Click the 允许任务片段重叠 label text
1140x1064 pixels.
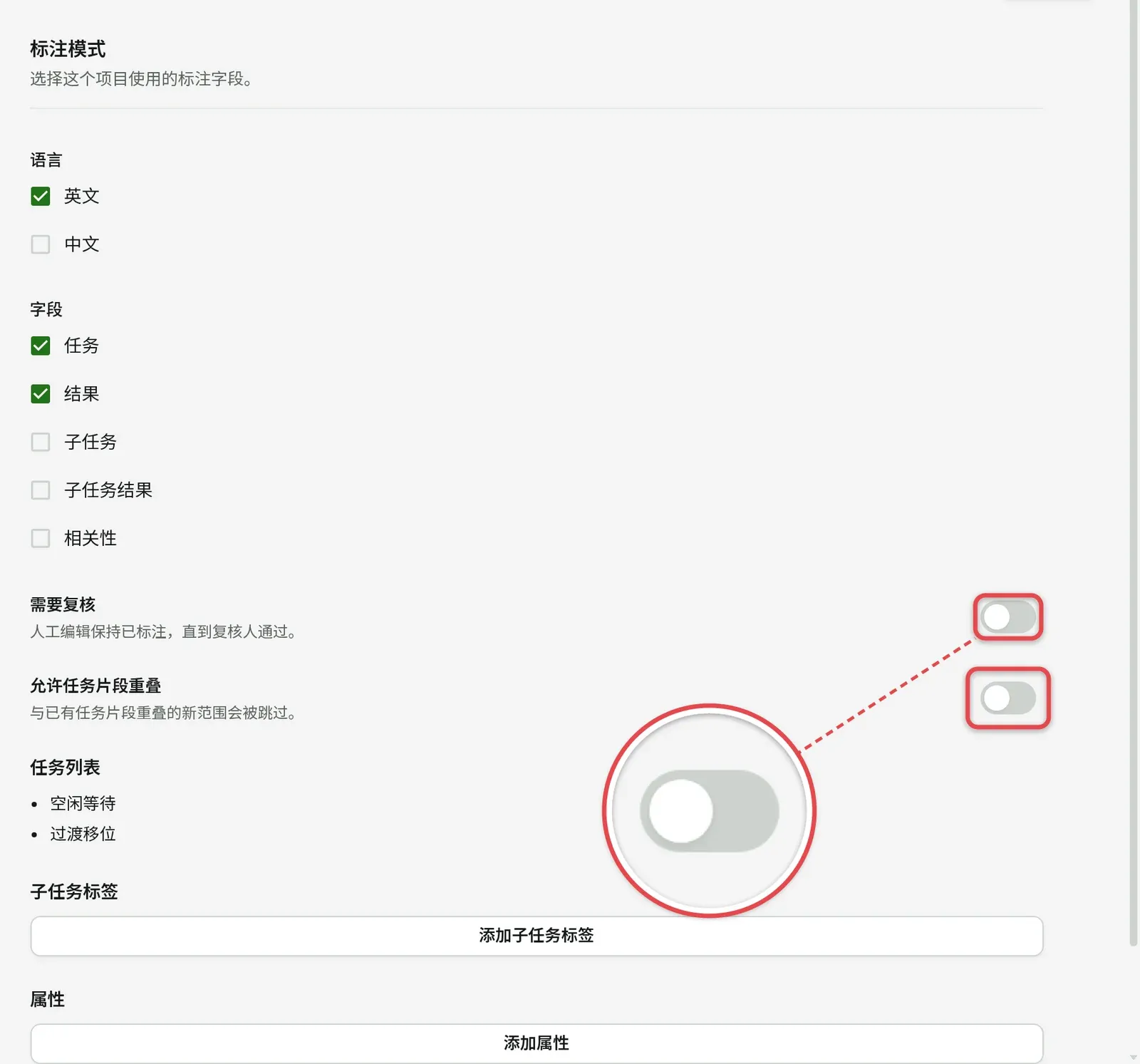[x=95, y=686]
